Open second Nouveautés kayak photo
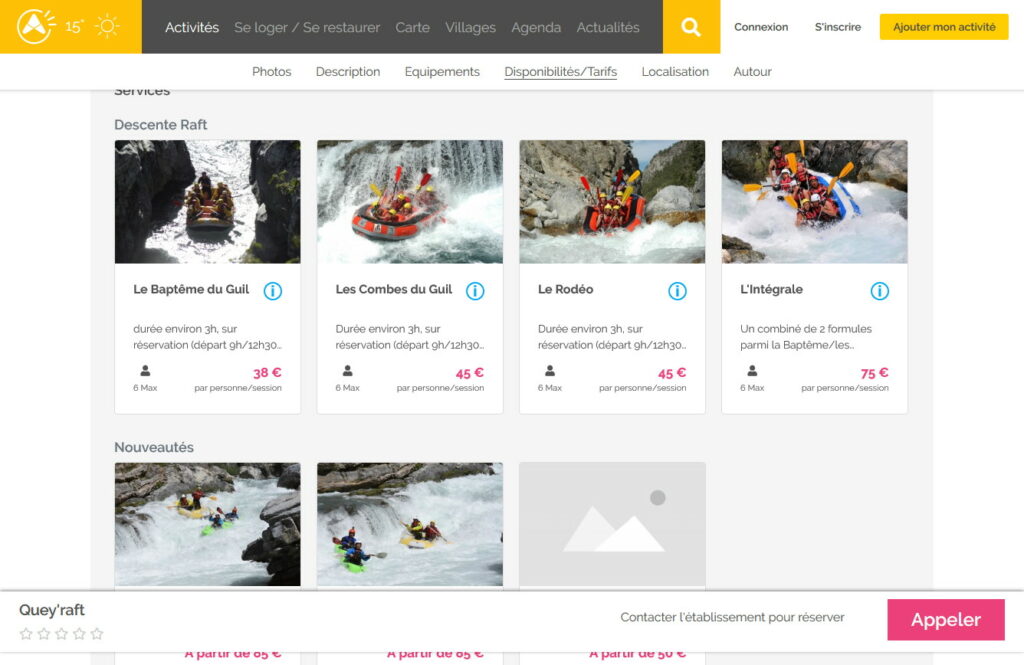Image resolution: width=1024 pixels, height=665 pixels. (410, 524)
